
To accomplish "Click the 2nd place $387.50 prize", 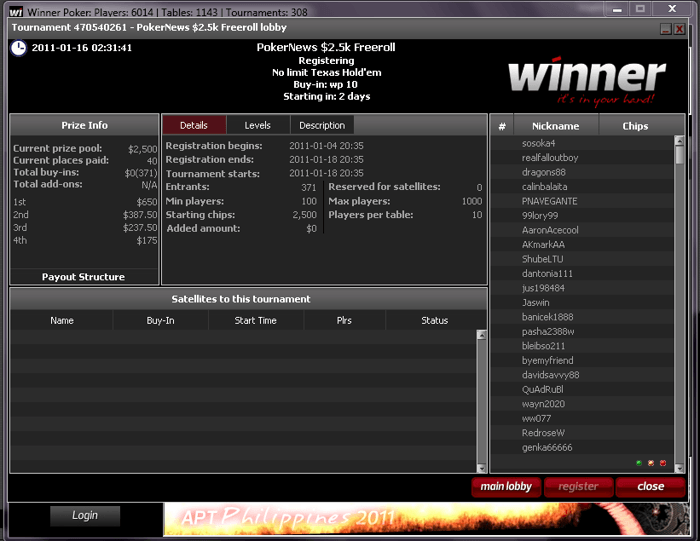I will coord(140,215).
